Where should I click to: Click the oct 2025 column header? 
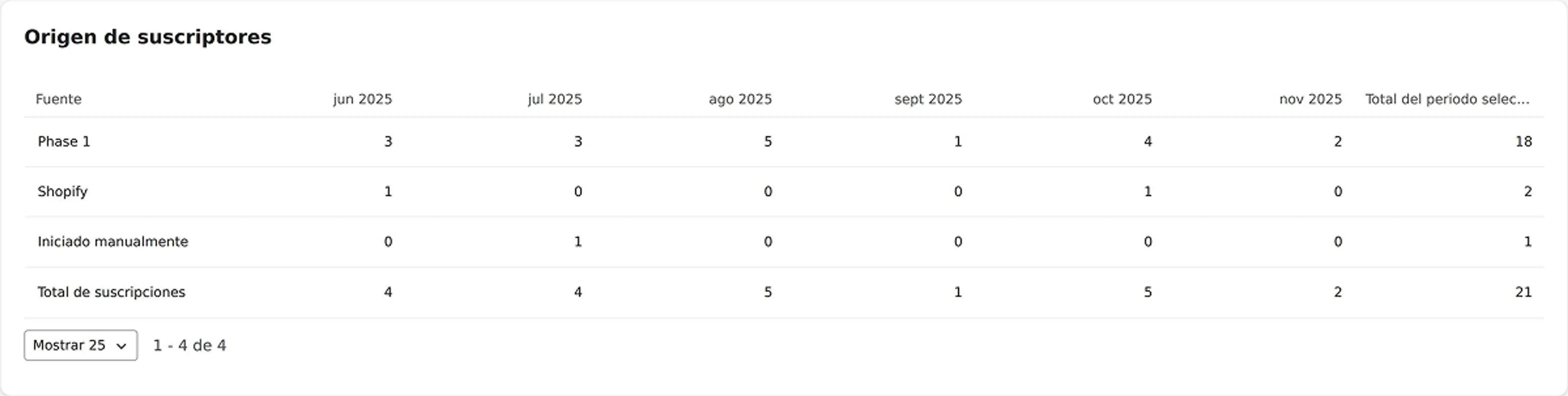pyautogui.click(x=1122, y=99)
